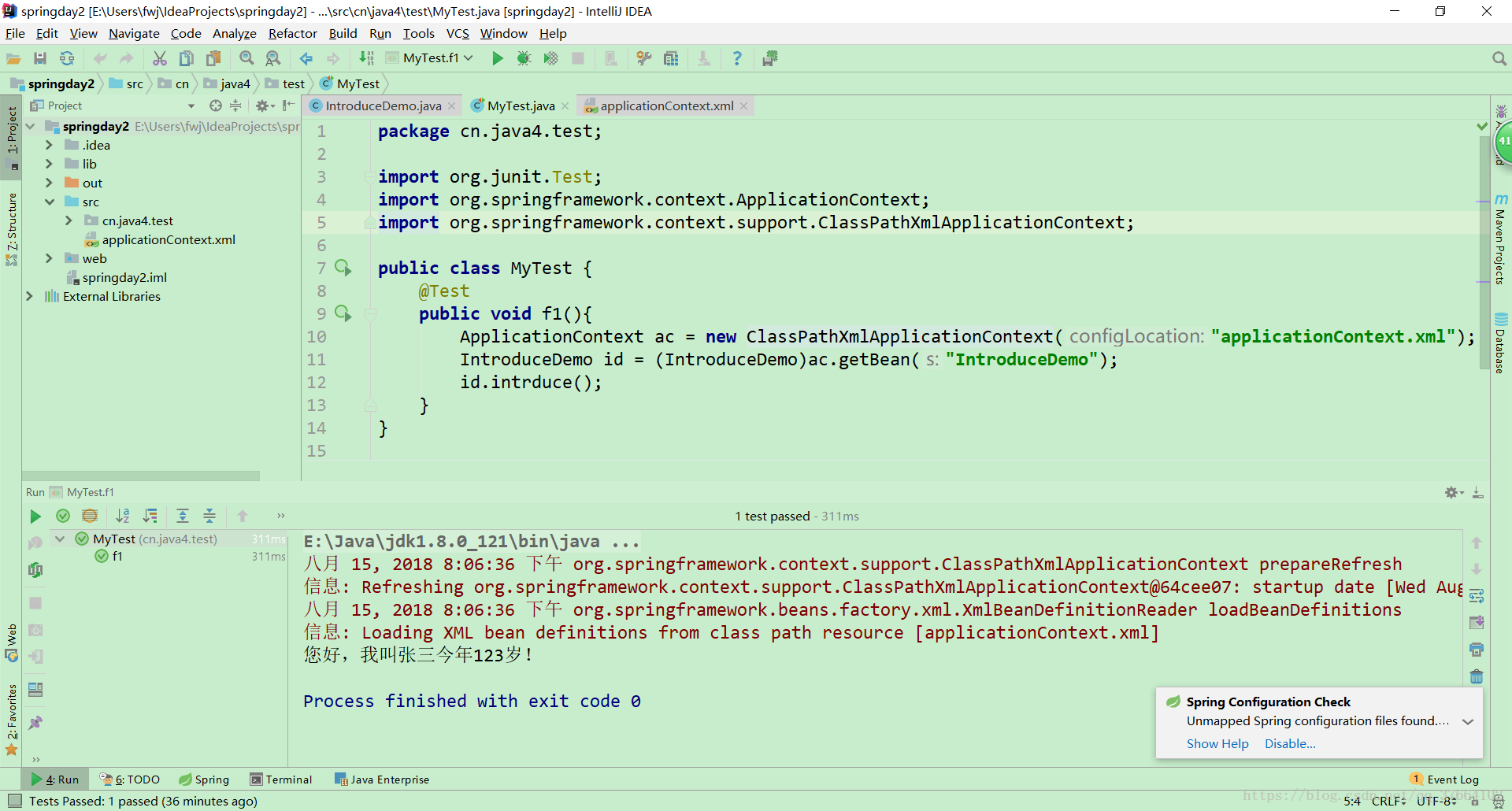Open Help with the question mark icon
Image resolution: width=1512 pixels, height=811 pixels.
click(736, 58)
